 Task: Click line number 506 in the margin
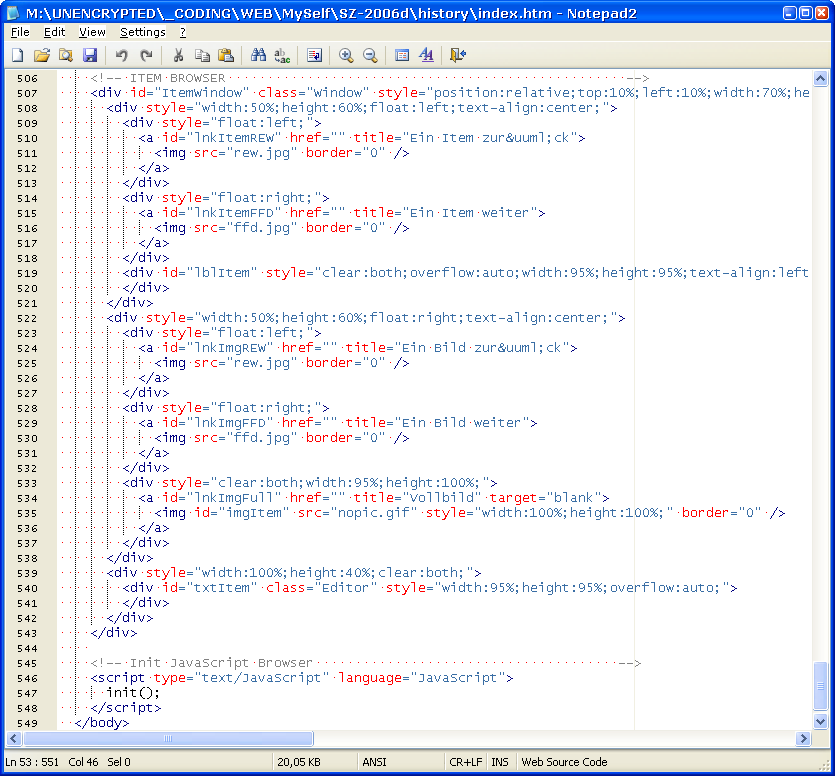click(x=27, y=79)
